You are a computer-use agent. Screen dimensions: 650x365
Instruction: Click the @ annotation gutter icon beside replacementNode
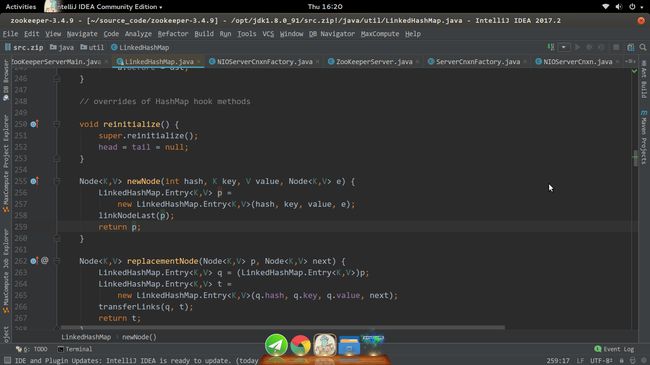click(x=45, y=260)
